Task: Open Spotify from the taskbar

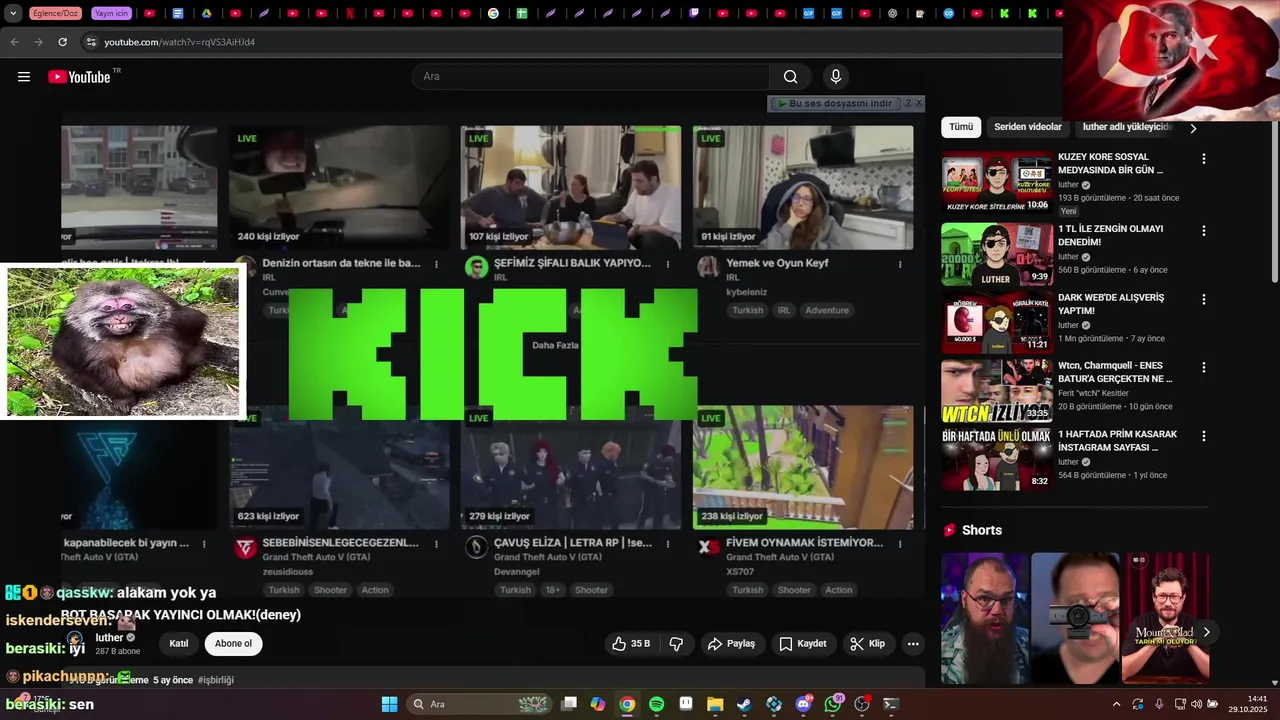Action: [x=657, y=704]
